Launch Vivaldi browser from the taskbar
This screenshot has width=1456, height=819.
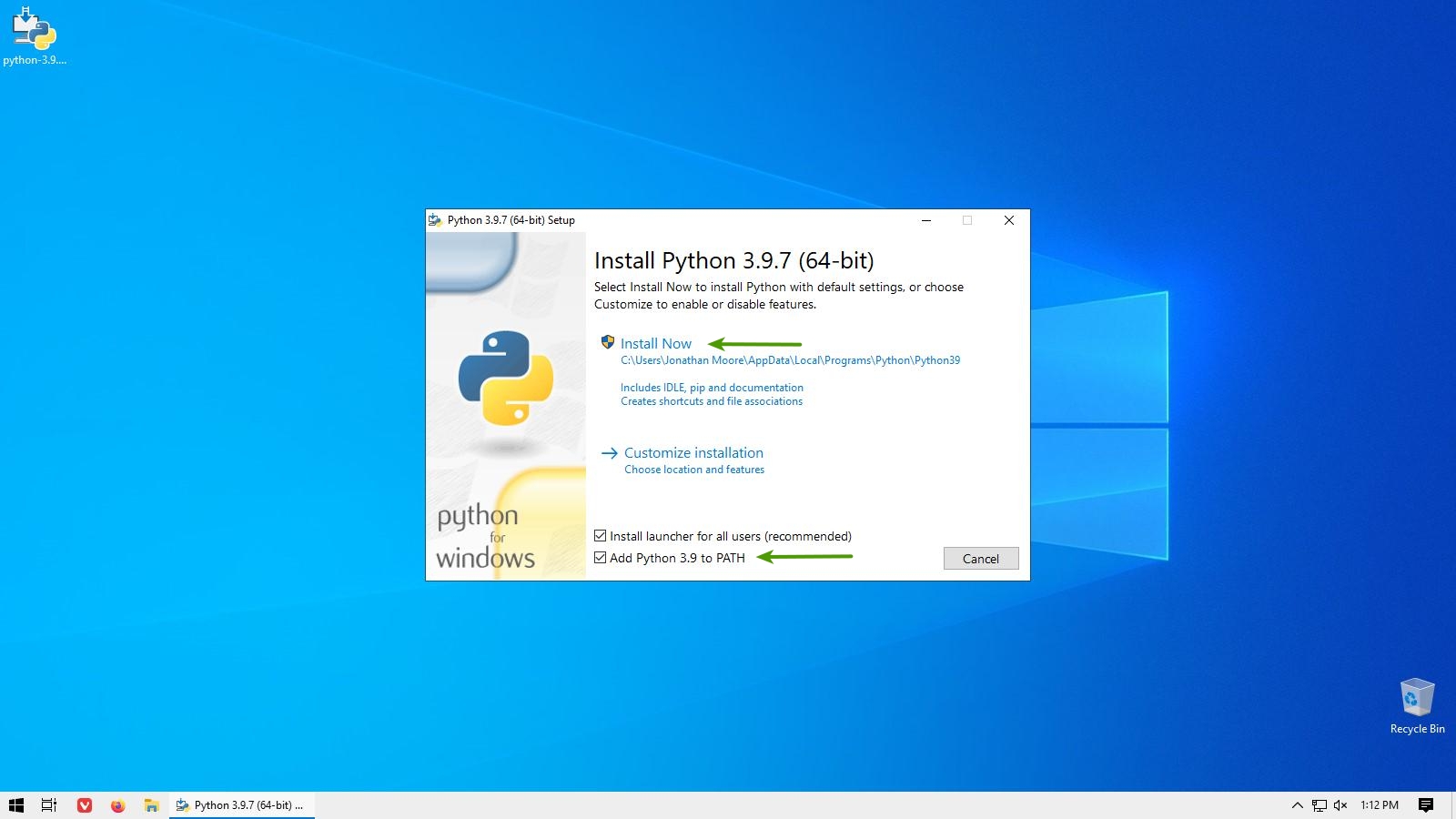[85, 805]
